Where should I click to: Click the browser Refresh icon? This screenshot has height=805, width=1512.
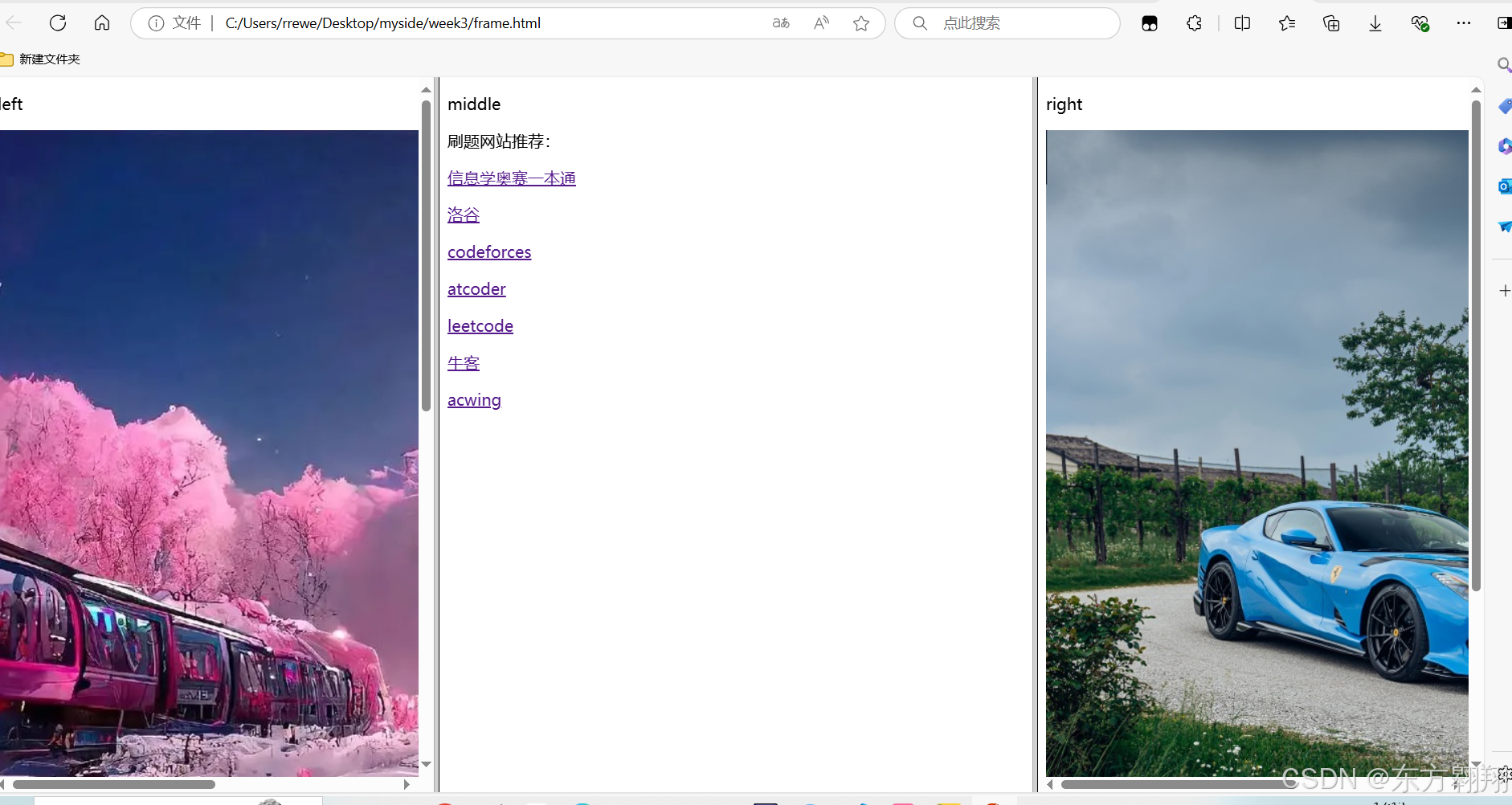pyautogui.click(x=58, y=23)
